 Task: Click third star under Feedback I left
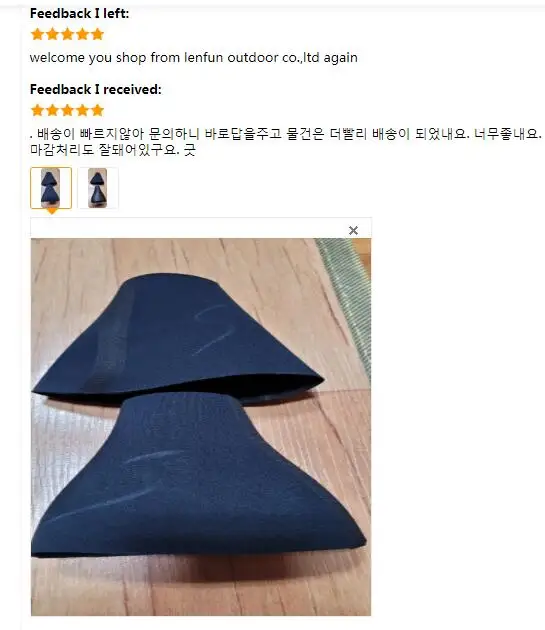coord(67,35)
